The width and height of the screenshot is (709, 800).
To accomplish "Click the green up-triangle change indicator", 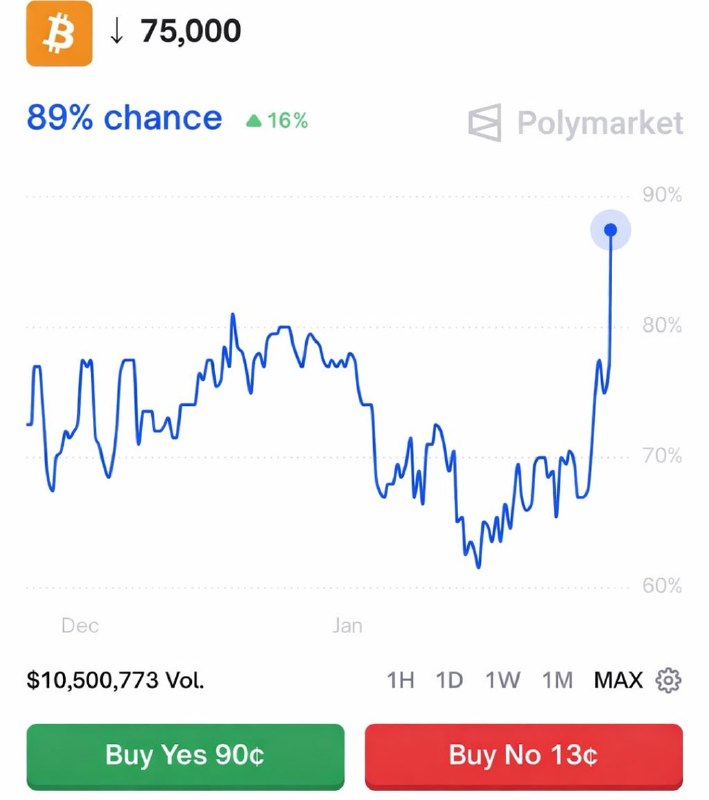I will (253, 120).
